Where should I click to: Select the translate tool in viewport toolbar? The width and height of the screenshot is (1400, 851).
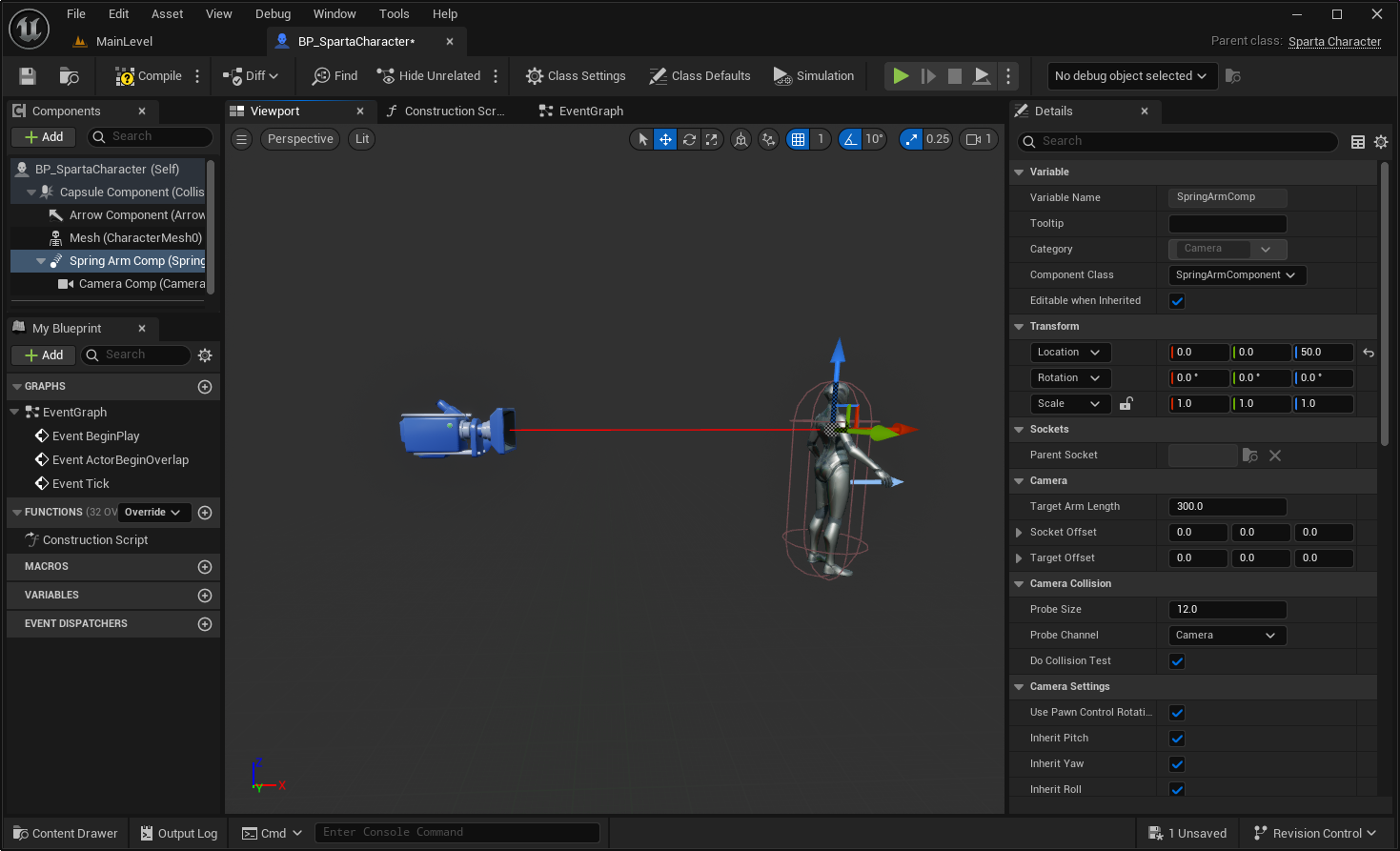[x=665, y=139]
